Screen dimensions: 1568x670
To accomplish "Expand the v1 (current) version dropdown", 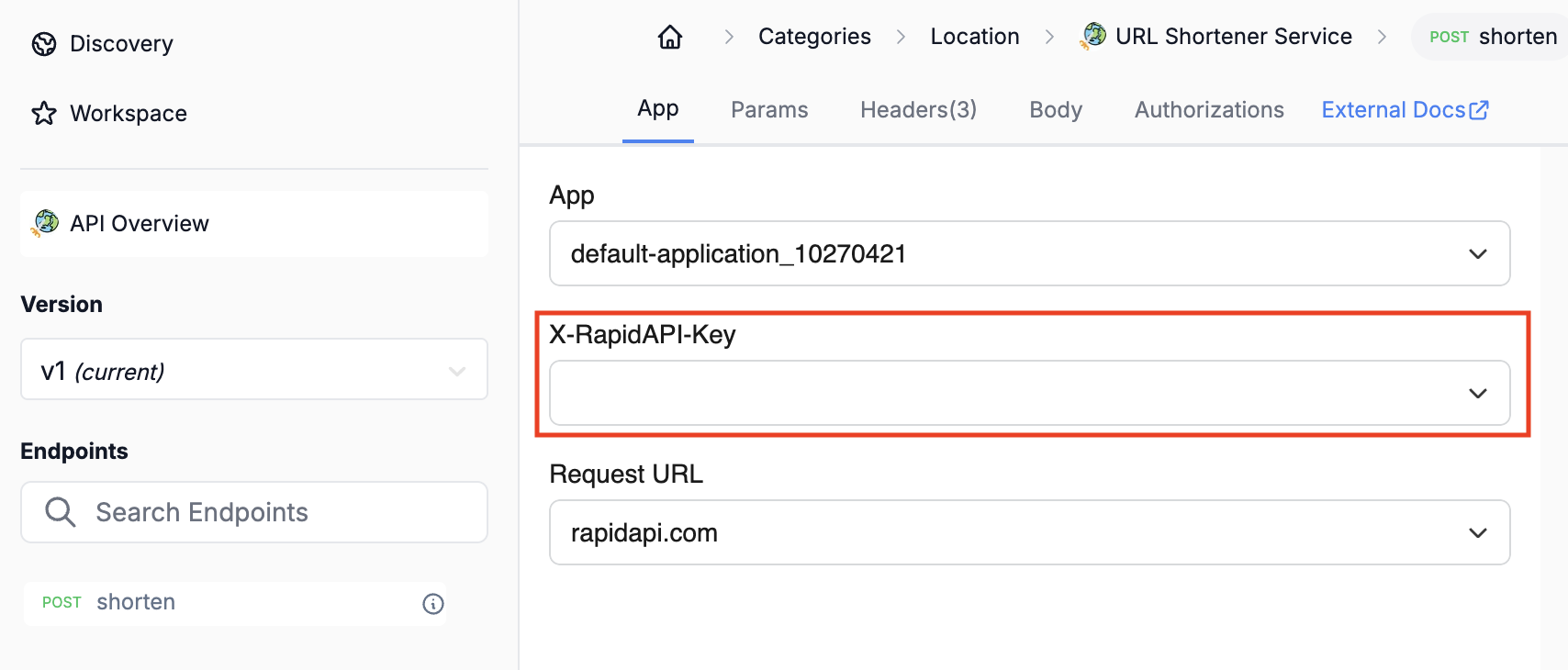I will [254, 369].
